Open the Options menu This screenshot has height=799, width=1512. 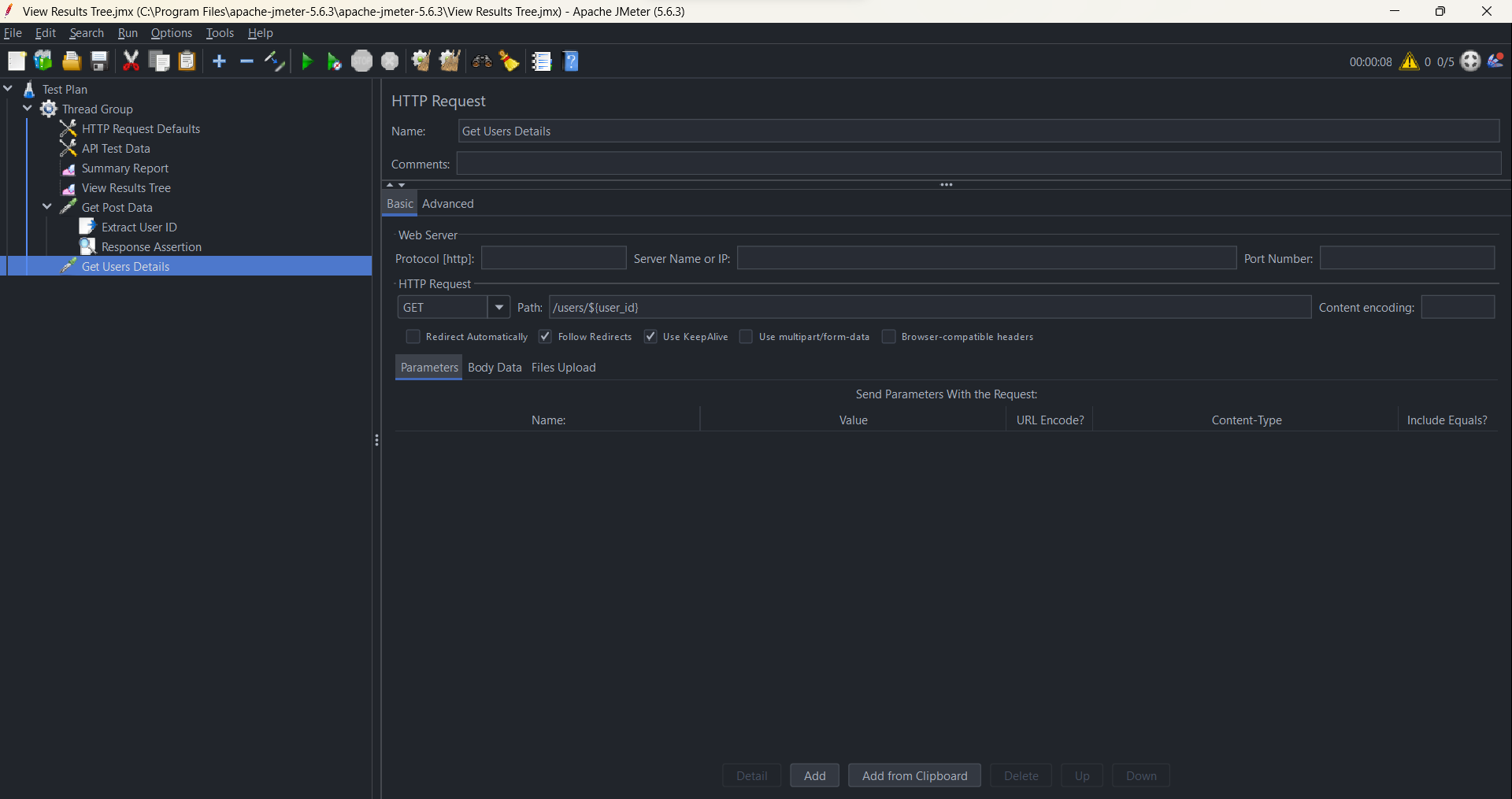pyautogui.click(x=171, y=32)
